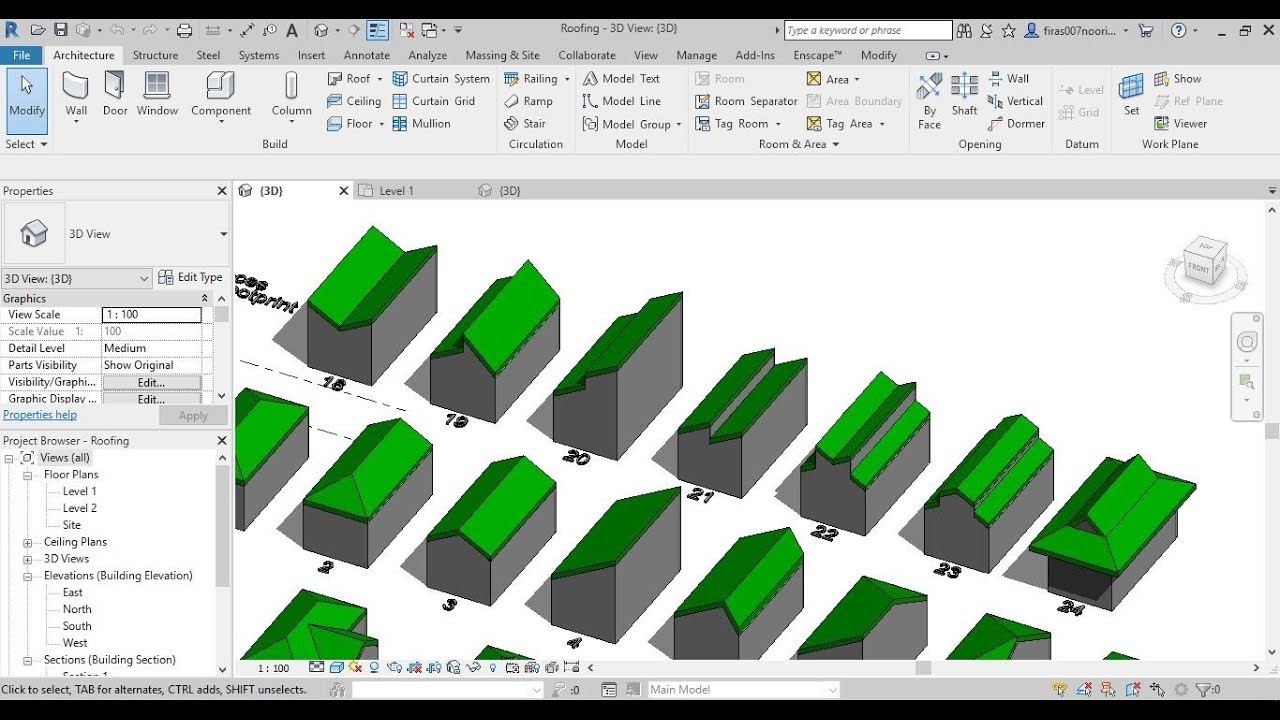Select the South elevation in Project Browser
Image resolution: width=1280 pixels, height=720 pixels.
[x=77, y=626]
